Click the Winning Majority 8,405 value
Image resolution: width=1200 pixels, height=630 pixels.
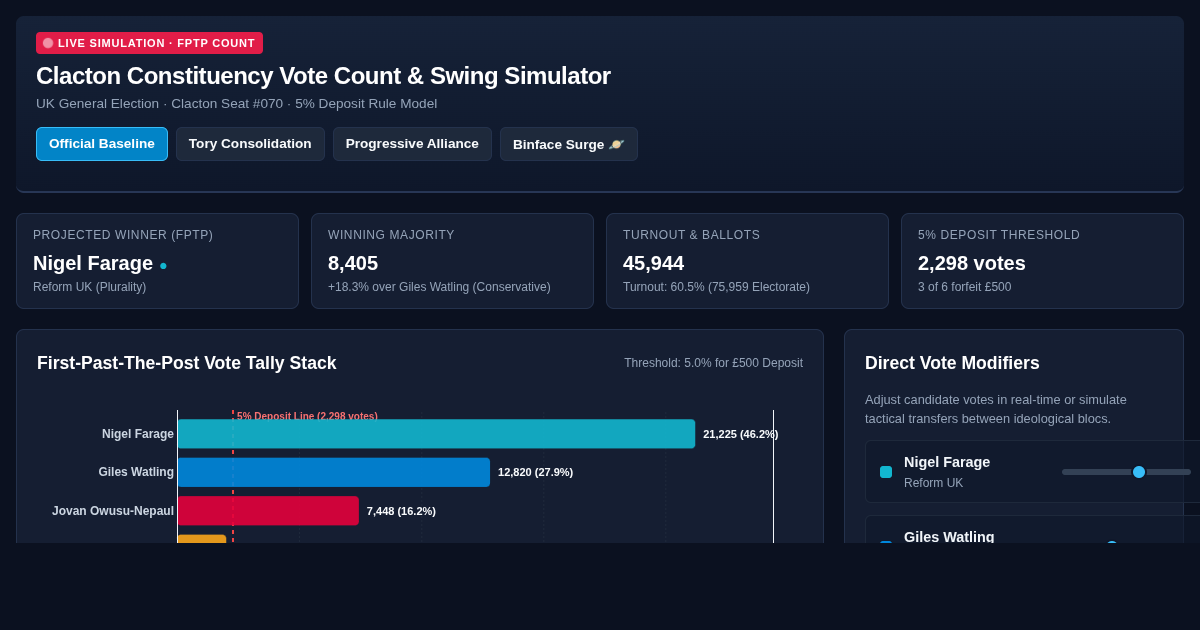[x=353, y=263]
